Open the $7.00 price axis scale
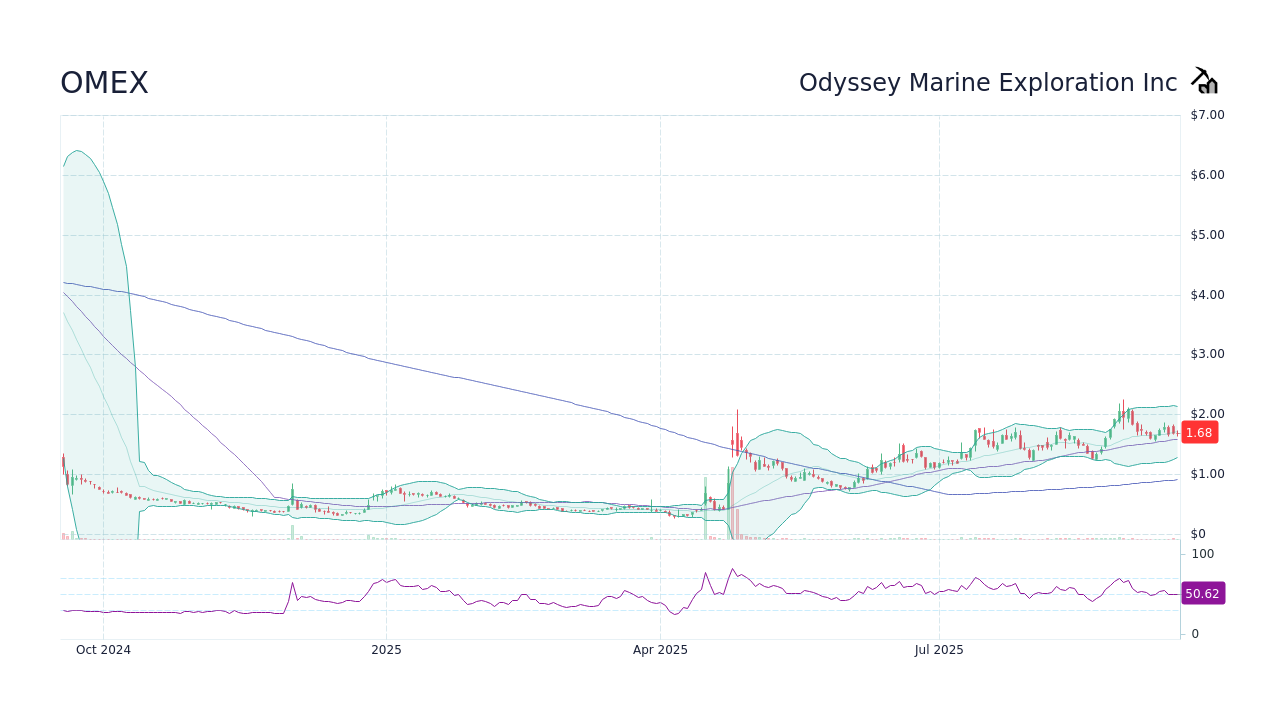1280x720 pixels. coord(1203,114)
